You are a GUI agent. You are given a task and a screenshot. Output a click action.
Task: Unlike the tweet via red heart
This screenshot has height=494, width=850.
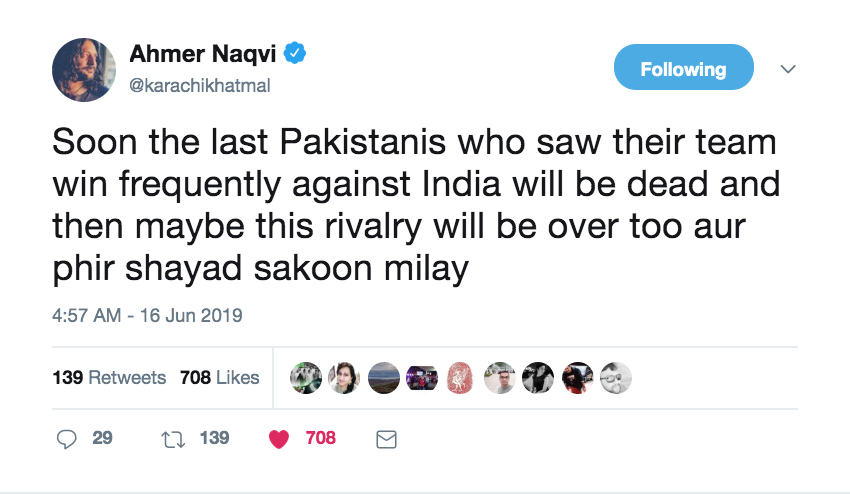click(279, 439)
